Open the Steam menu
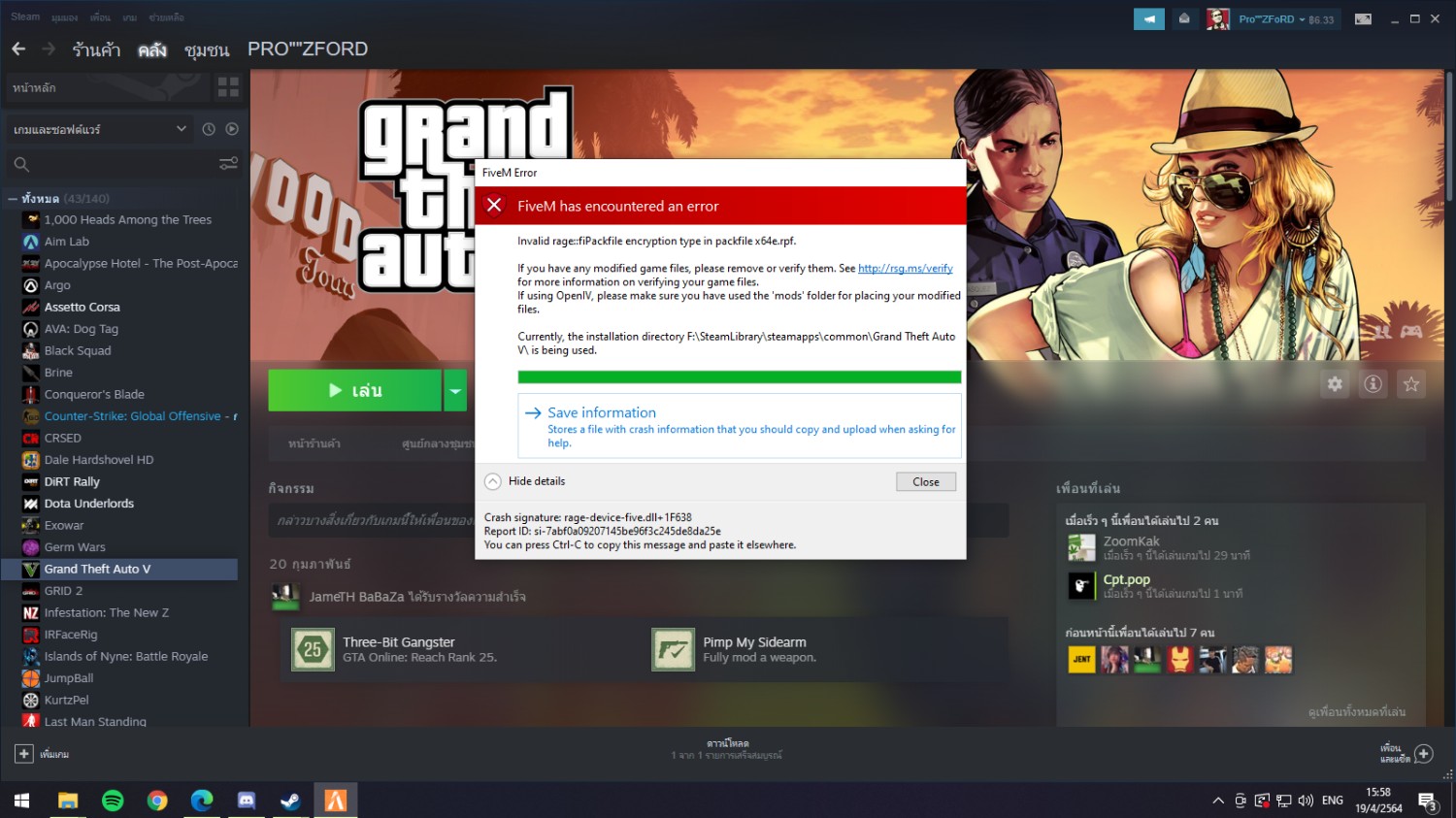This screenshot has height=818, width=1456. coord(25,16)
